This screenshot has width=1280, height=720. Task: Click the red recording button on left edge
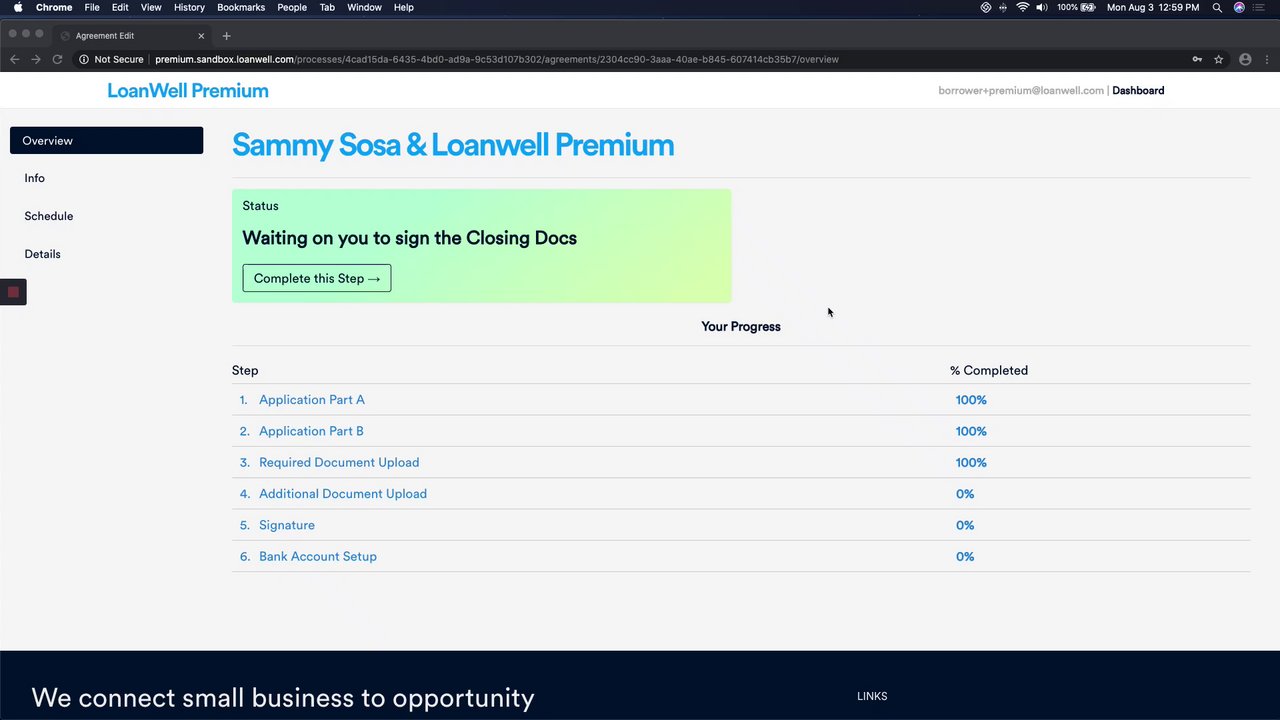(x=13, y=292)
